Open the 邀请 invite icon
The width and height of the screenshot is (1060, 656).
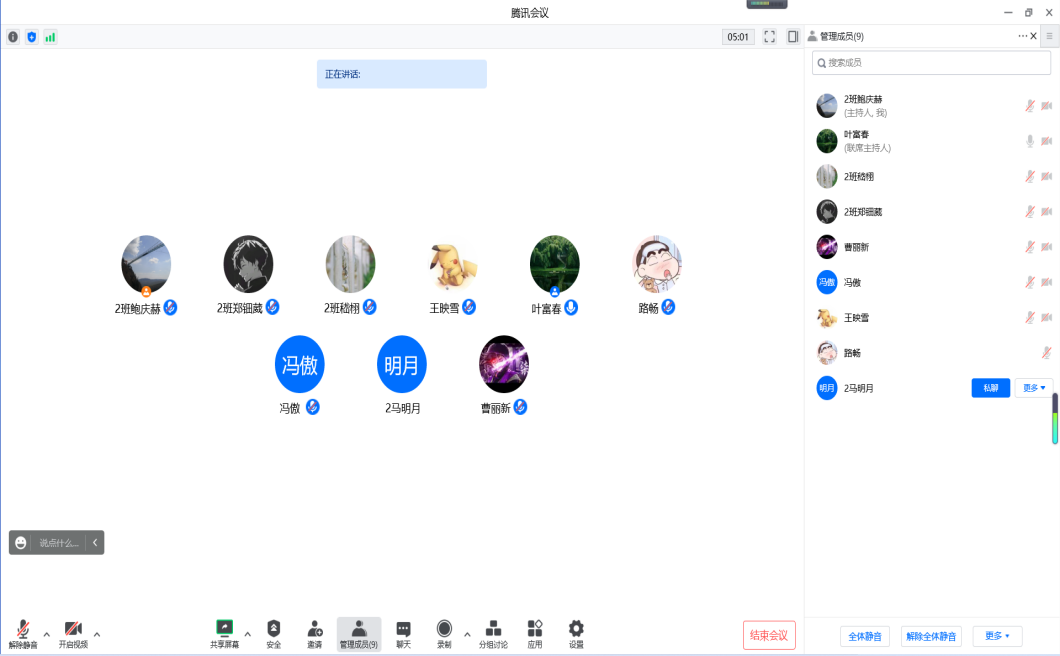pos(315,629)
